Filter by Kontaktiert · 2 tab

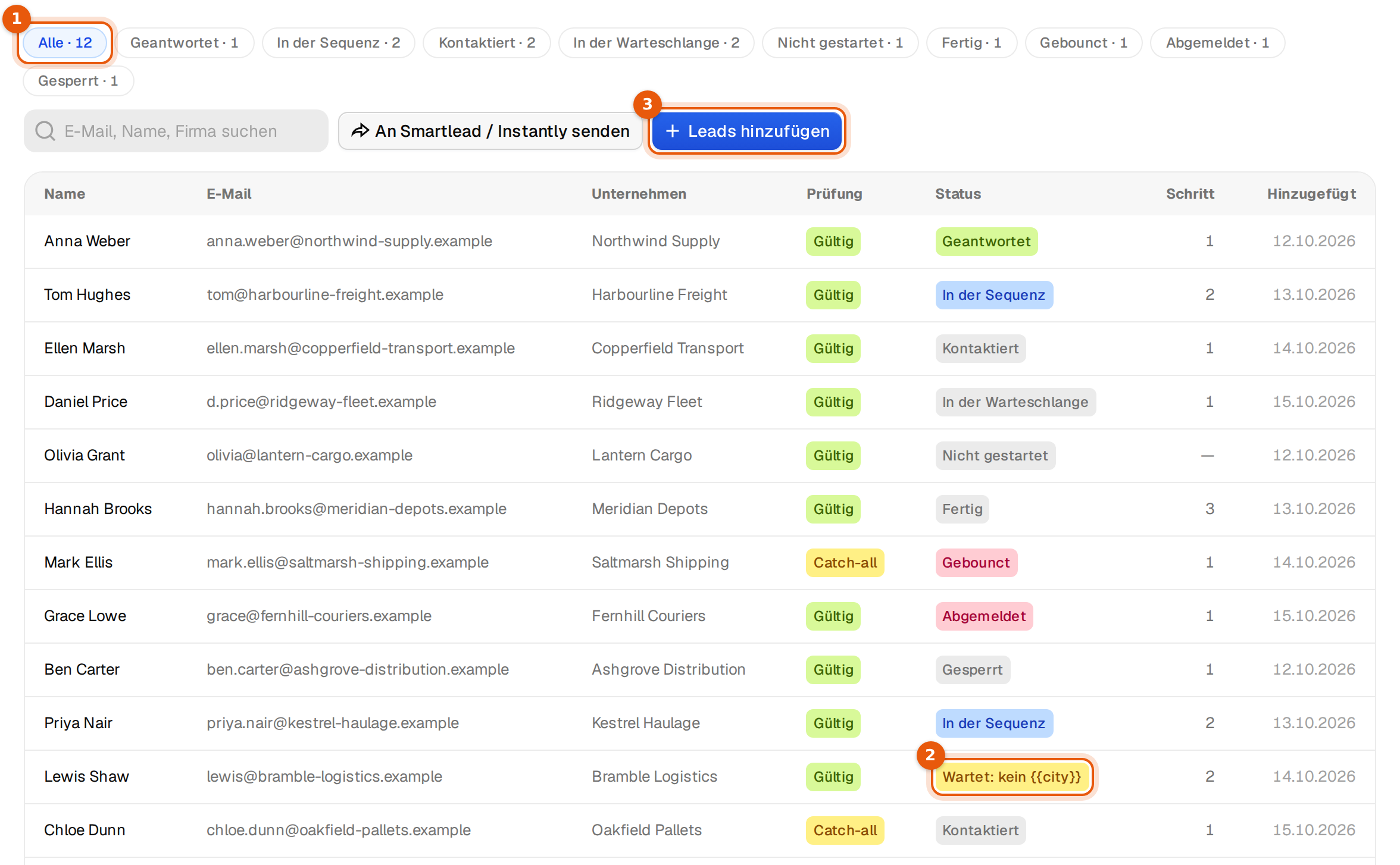point(487,43)
